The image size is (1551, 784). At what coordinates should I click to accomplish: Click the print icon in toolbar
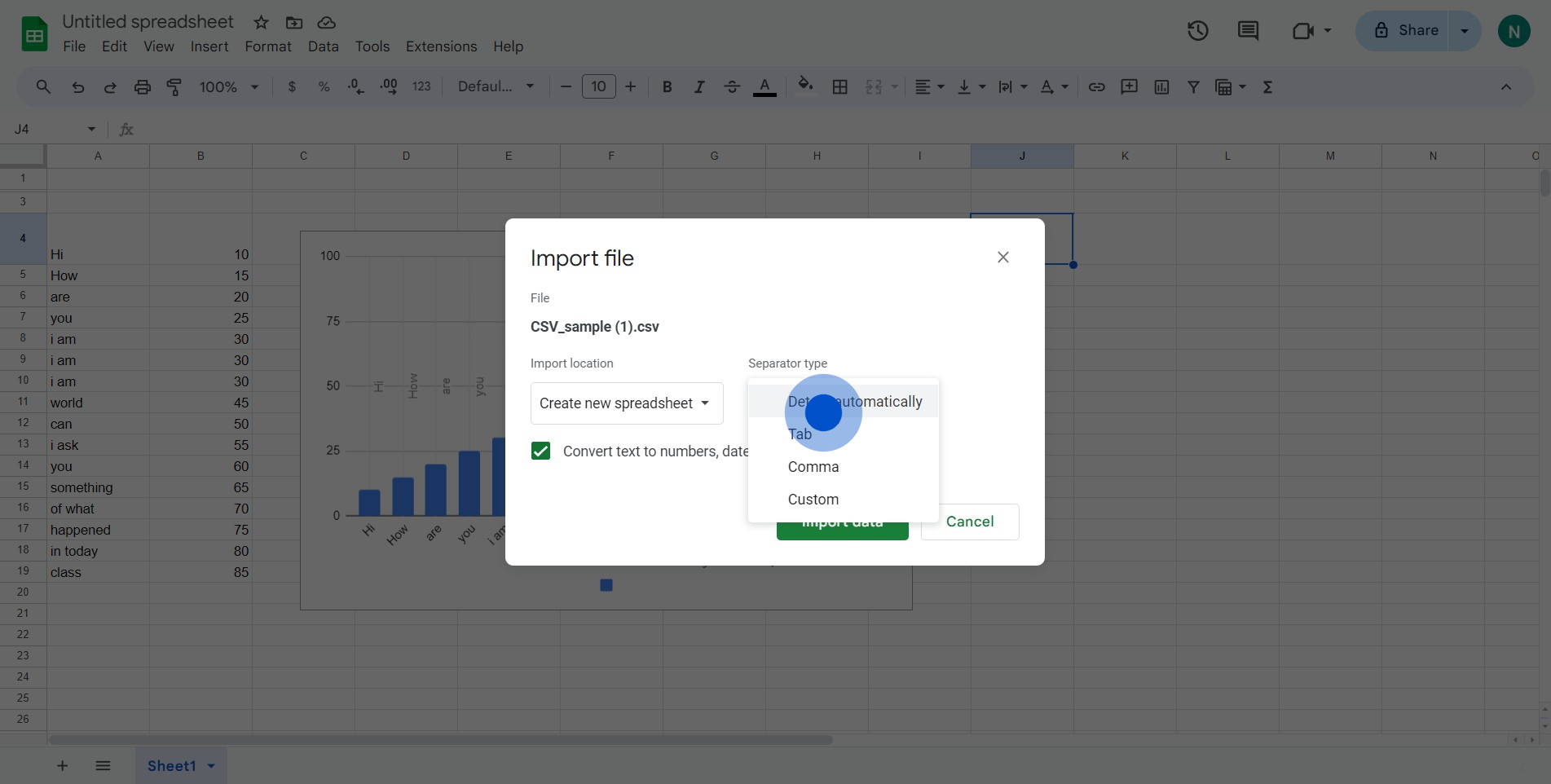tap(143, 87)
